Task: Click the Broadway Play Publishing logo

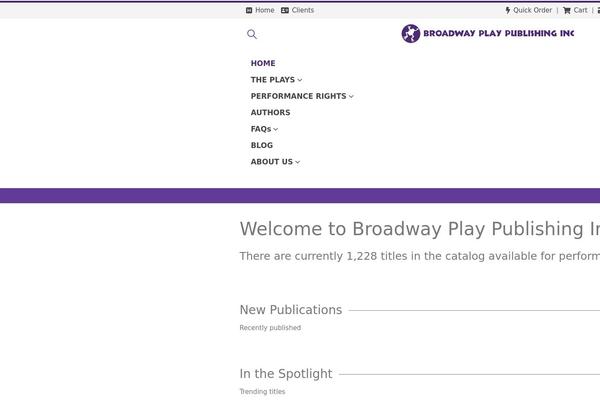Action: tap(488, 34)
